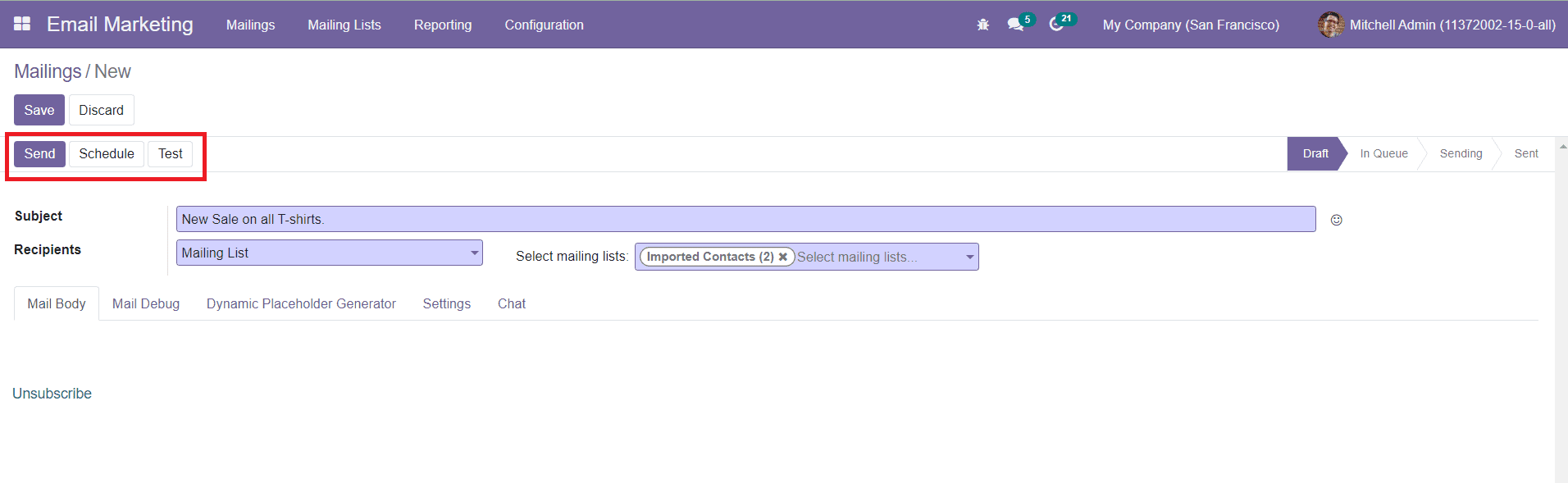Remove the Imported Contacts tag with x
The width and height of the screenshot is (1568, 483).
pos(783,257)
